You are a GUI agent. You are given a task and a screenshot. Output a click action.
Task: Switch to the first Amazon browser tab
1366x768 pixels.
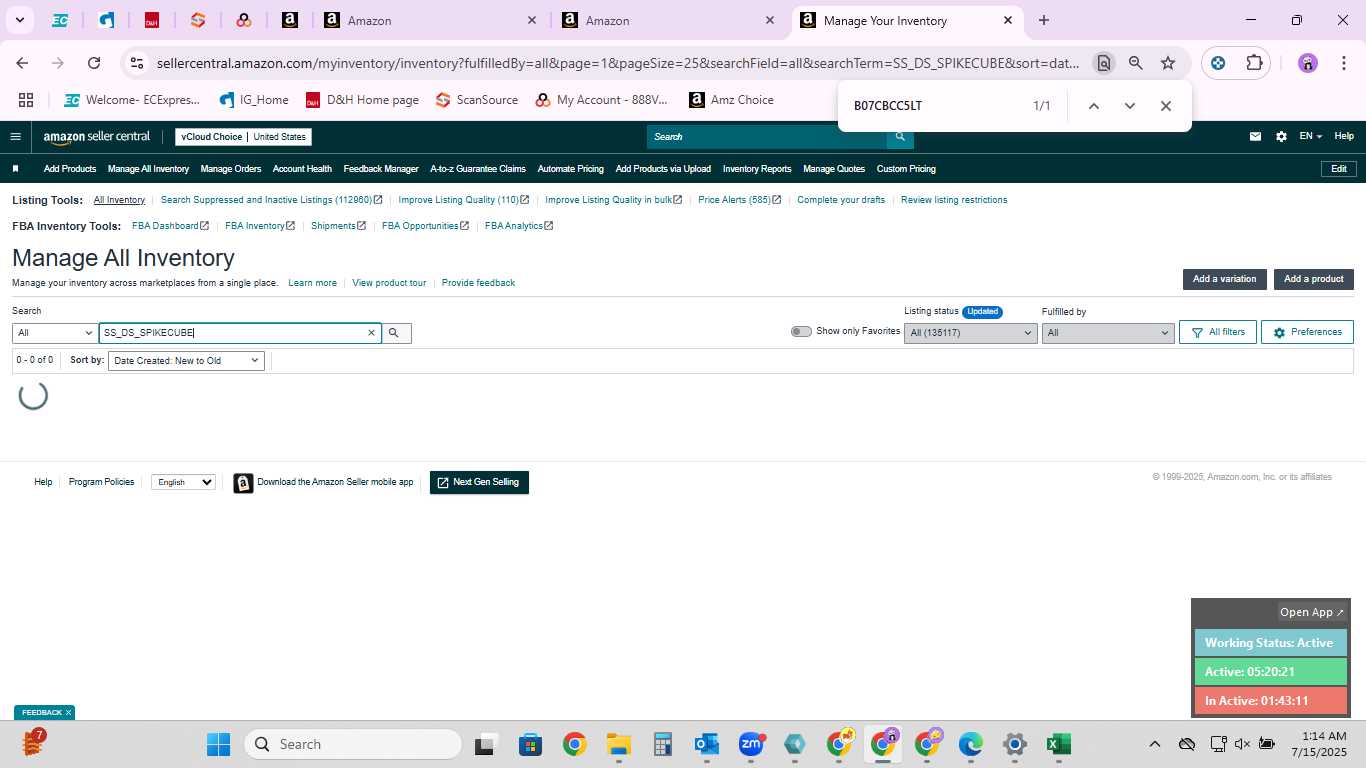pyautogui.click(x=432, y=20)
